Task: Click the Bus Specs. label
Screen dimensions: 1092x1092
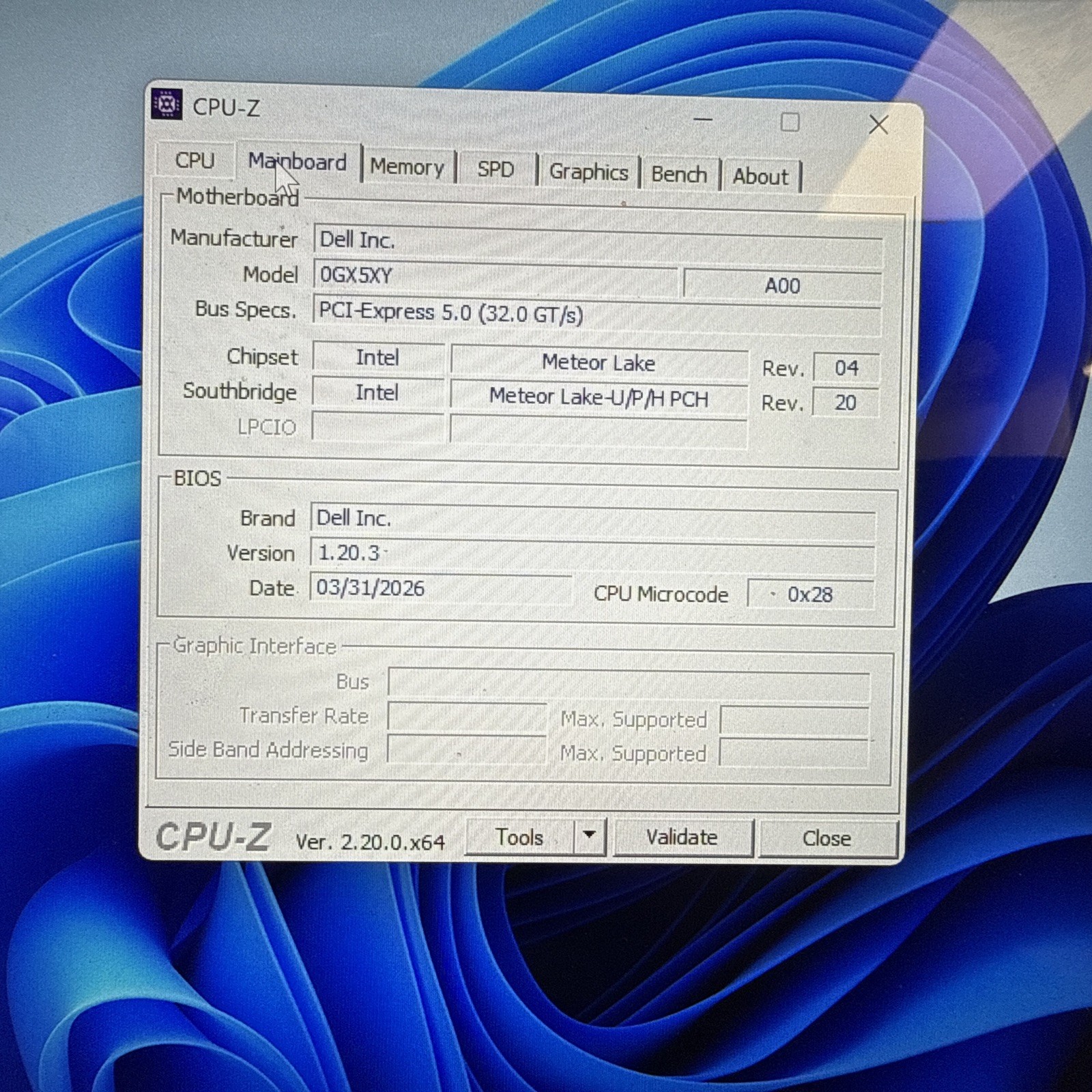Action: tap(246, 310)
